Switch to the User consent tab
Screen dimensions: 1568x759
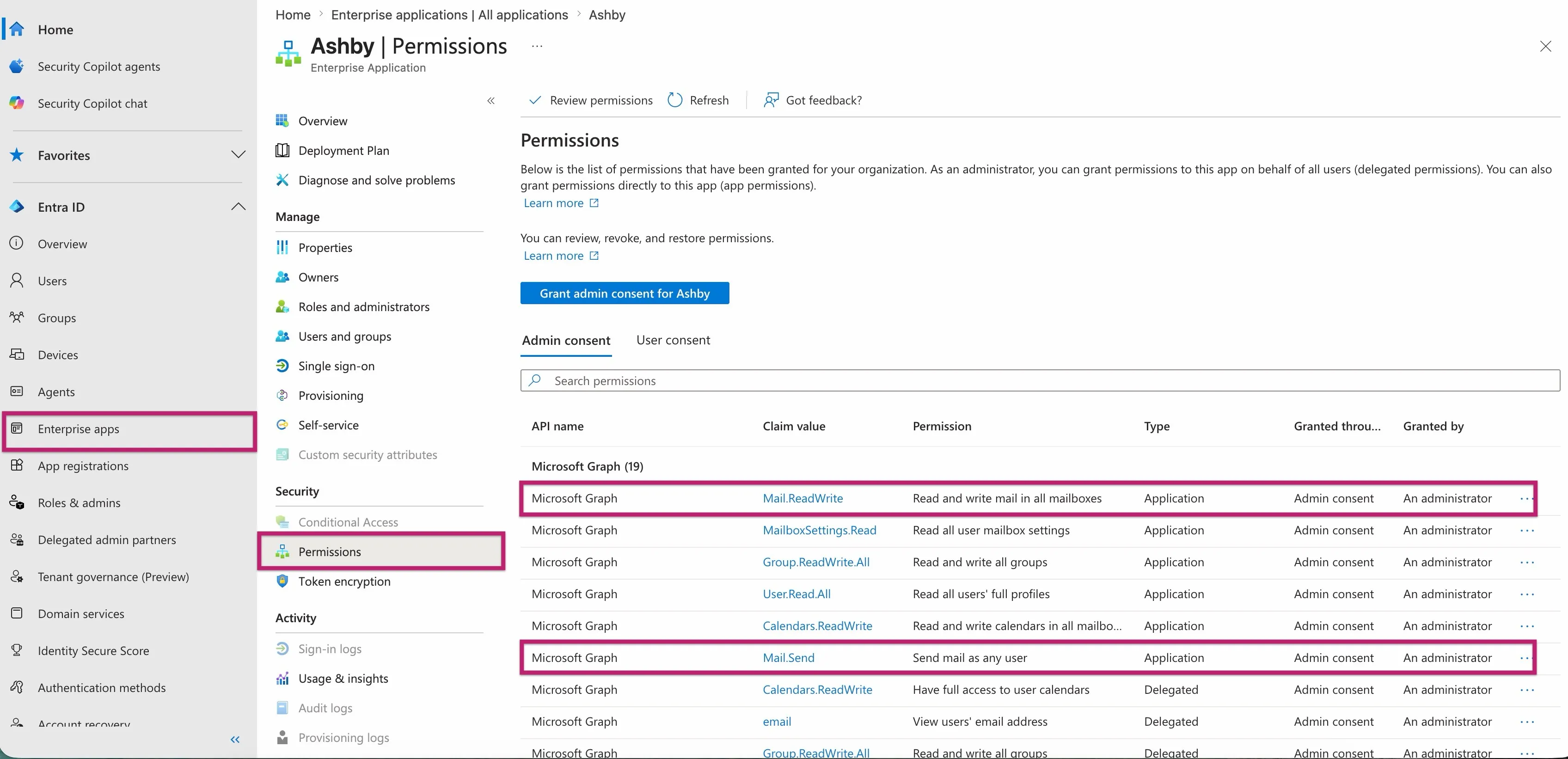(673, 340)
